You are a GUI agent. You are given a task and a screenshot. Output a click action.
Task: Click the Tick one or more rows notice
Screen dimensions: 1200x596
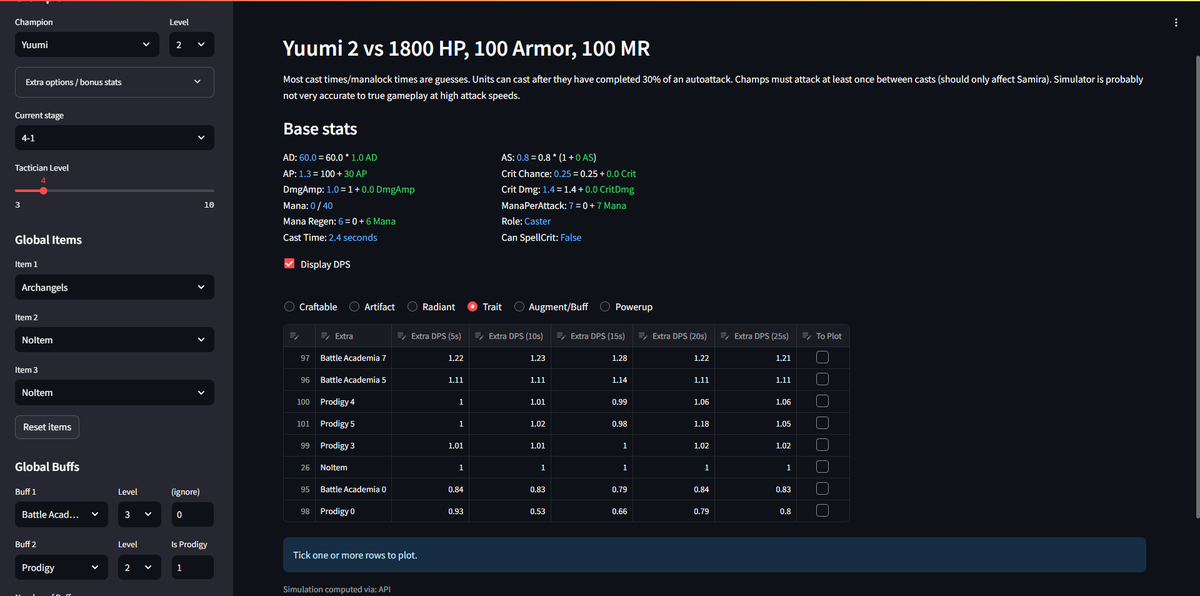click(714, 555)
